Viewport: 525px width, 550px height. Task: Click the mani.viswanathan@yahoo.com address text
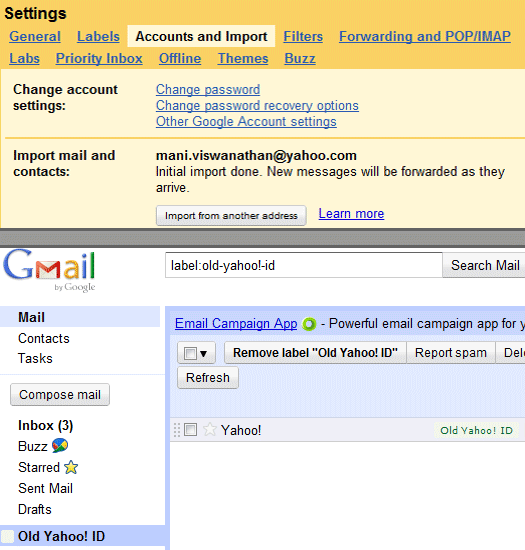click(256, 155)
